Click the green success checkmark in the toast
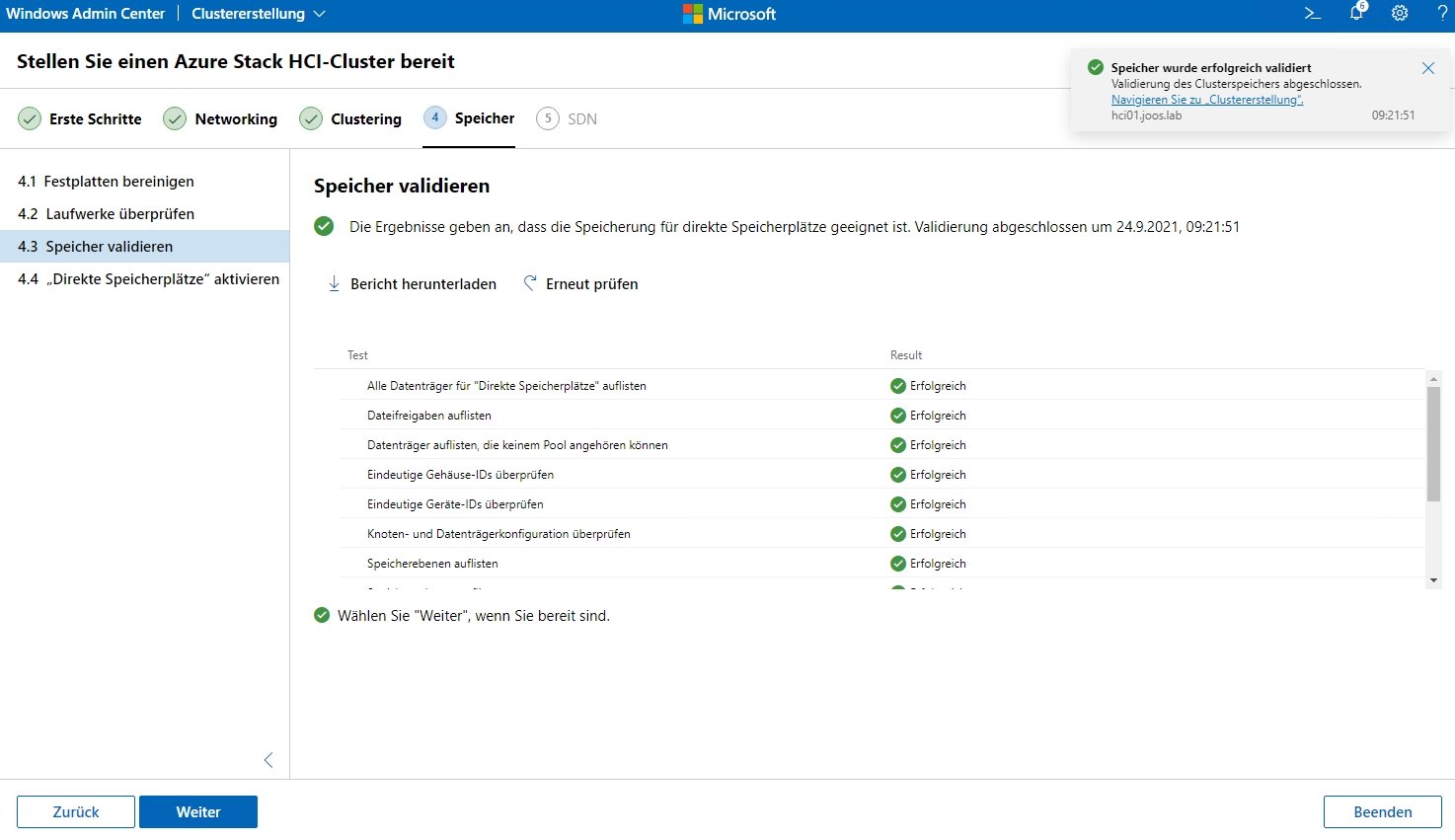1455x840 pixels. (1095, 67)
